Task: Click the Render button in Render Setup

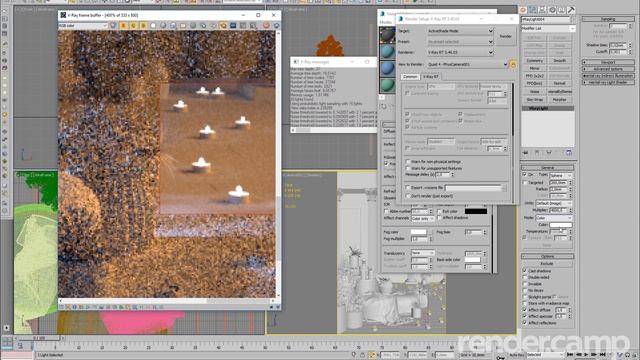Action: click(x=506, y=36)
